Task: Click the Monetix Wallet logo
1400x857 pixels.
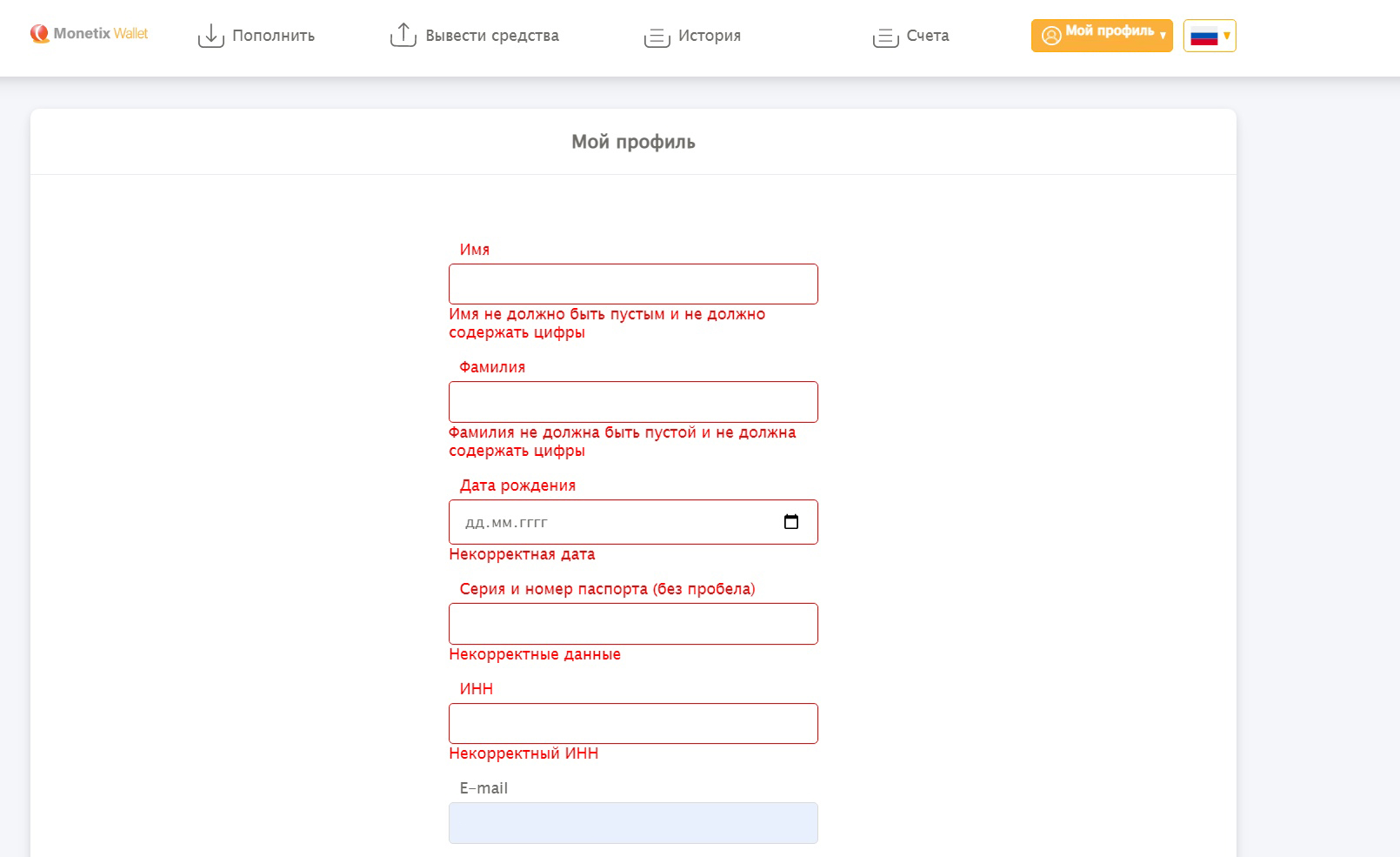Action: 89,34
